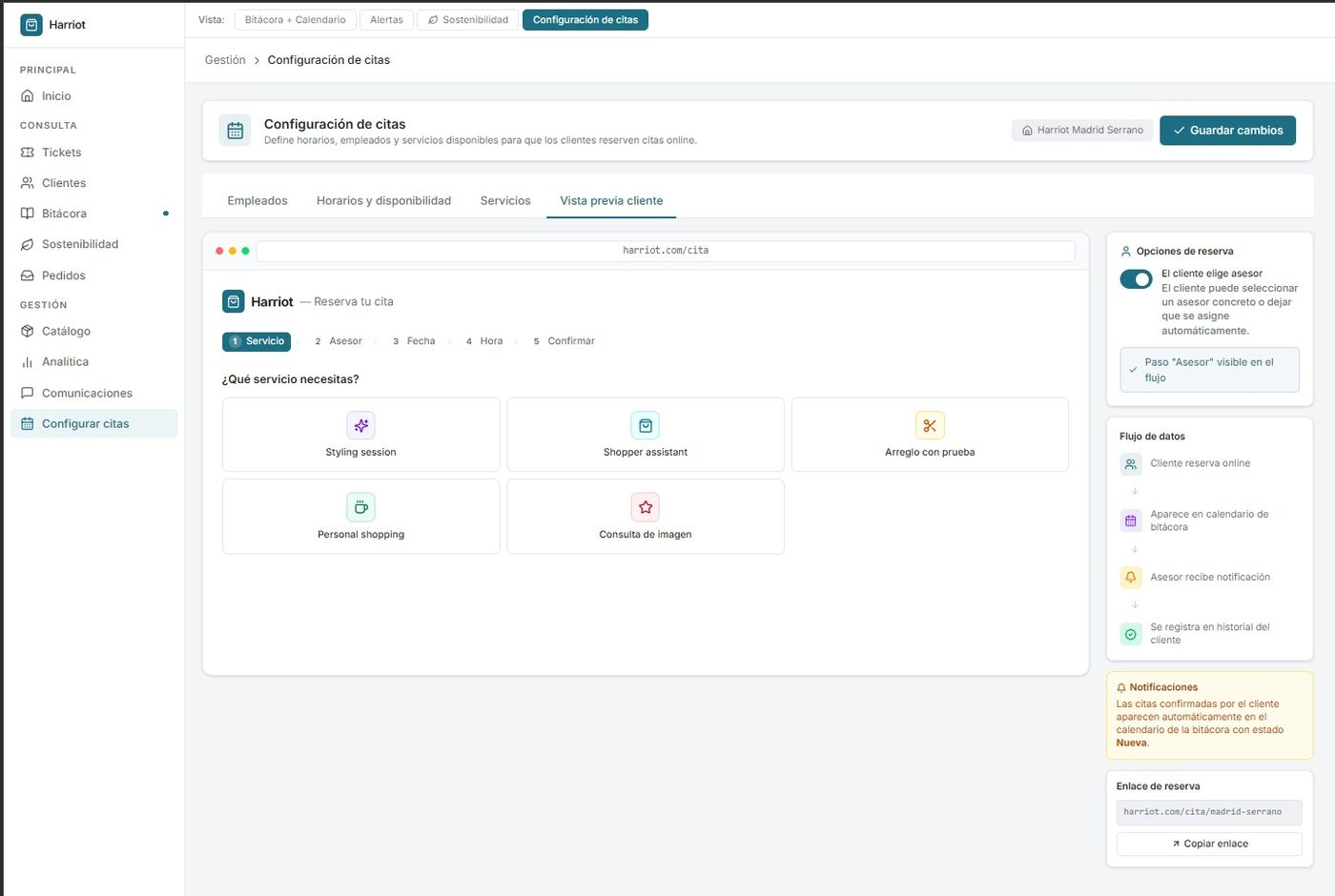Select the Configuración de citas view button

[x=585, y=20]
